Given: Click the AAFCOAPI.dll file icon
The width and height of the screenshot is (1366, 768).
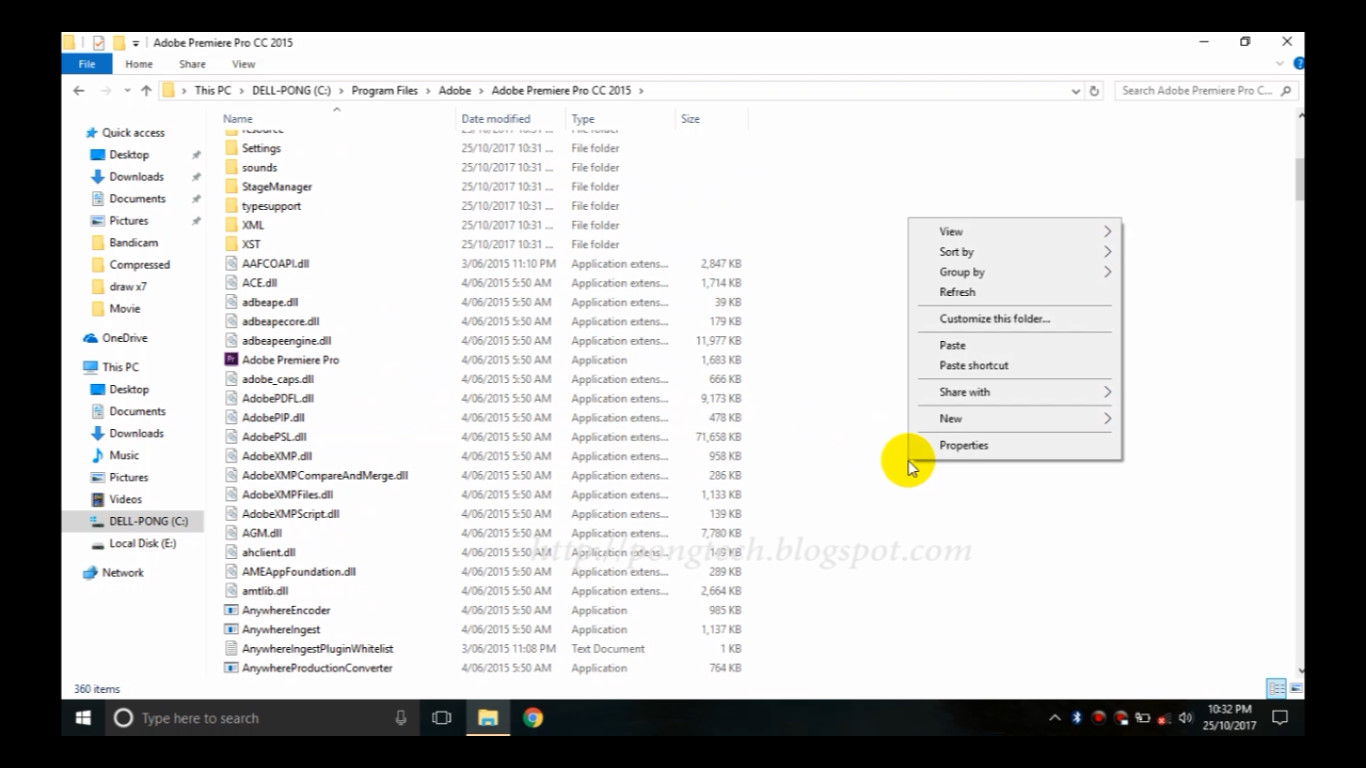Looking at the screenshot, I should pos(231,264).
